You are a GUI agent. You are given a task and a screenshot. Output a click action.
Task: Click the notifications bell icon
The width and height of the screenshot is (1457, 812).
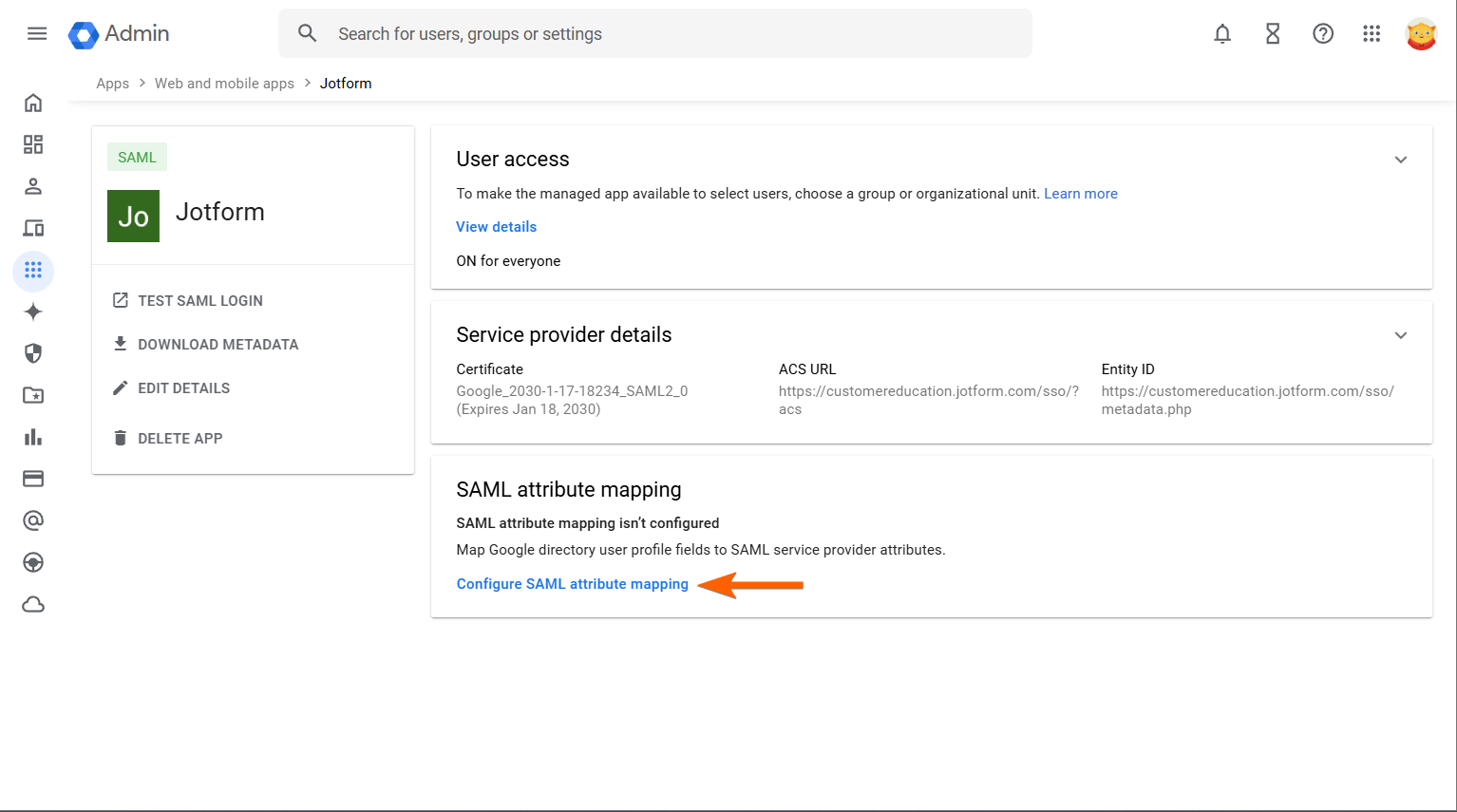[x=1222, y=34]
